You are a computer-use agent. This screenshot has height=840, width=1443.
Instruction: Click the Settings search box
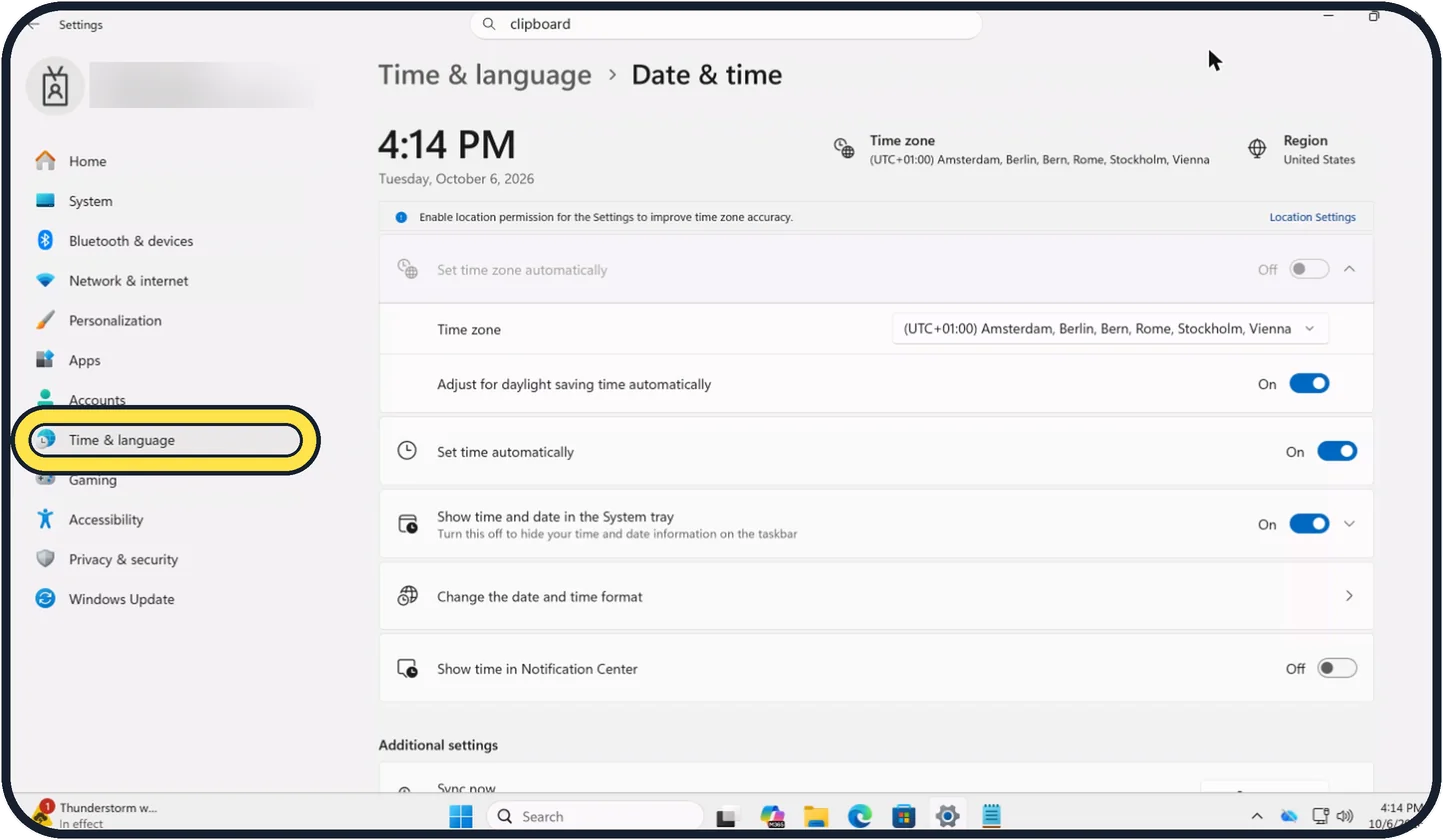(726, 24)
